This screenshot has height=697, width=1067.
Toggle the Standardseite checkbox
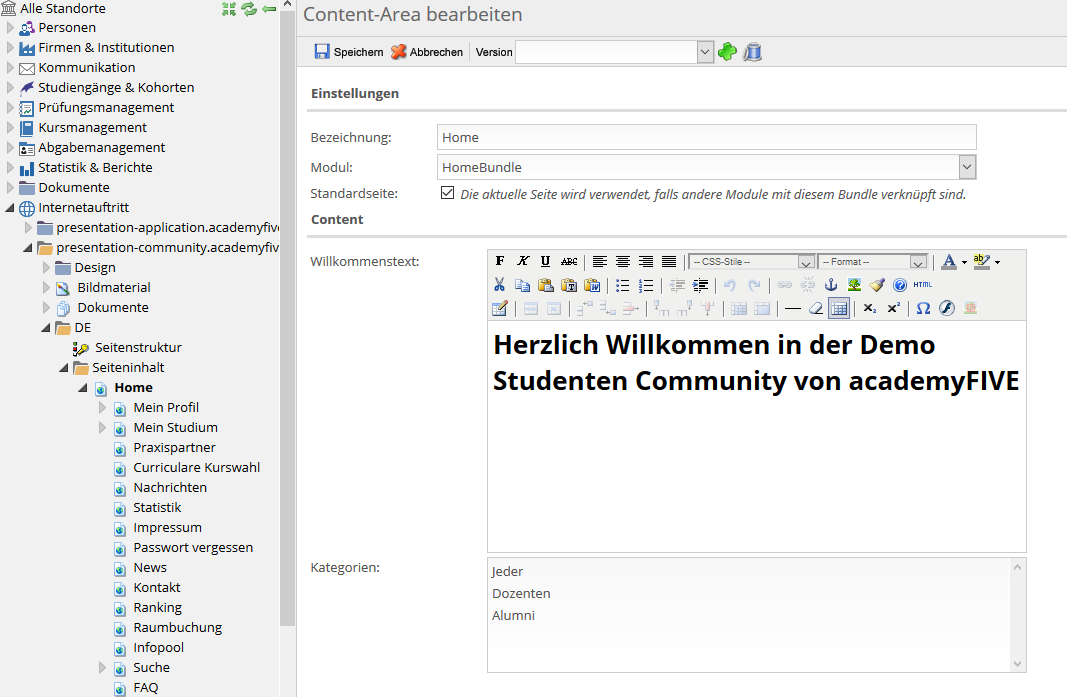point(447,193)
